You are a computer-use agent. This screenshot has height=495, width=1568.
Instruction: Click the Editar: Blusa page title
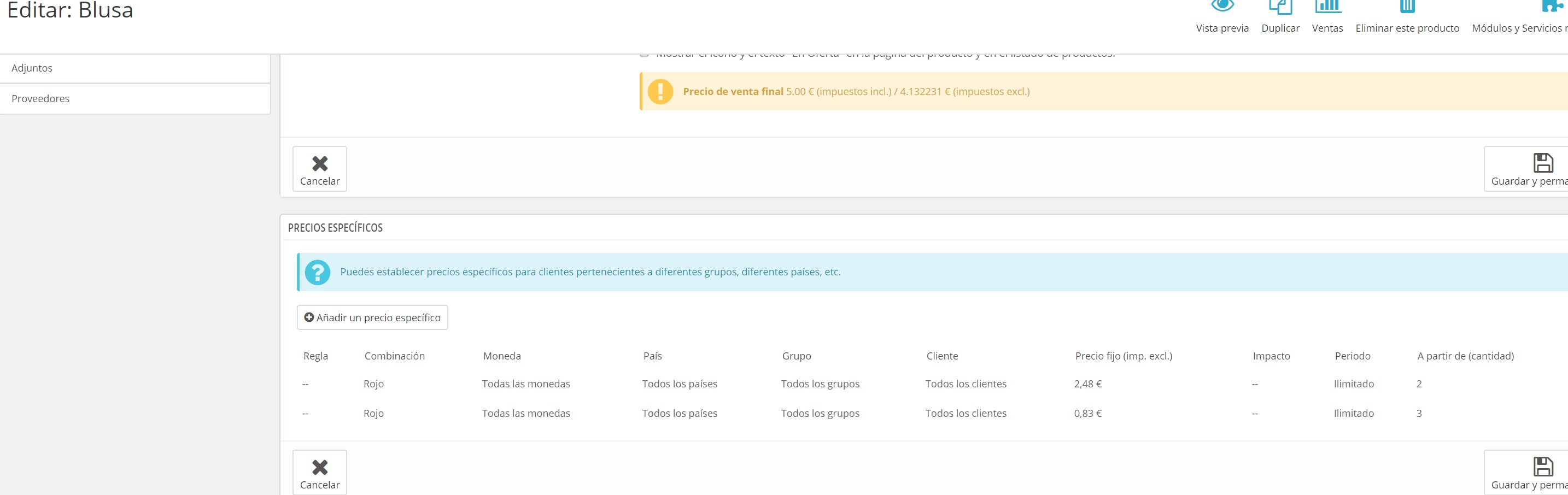70,10
